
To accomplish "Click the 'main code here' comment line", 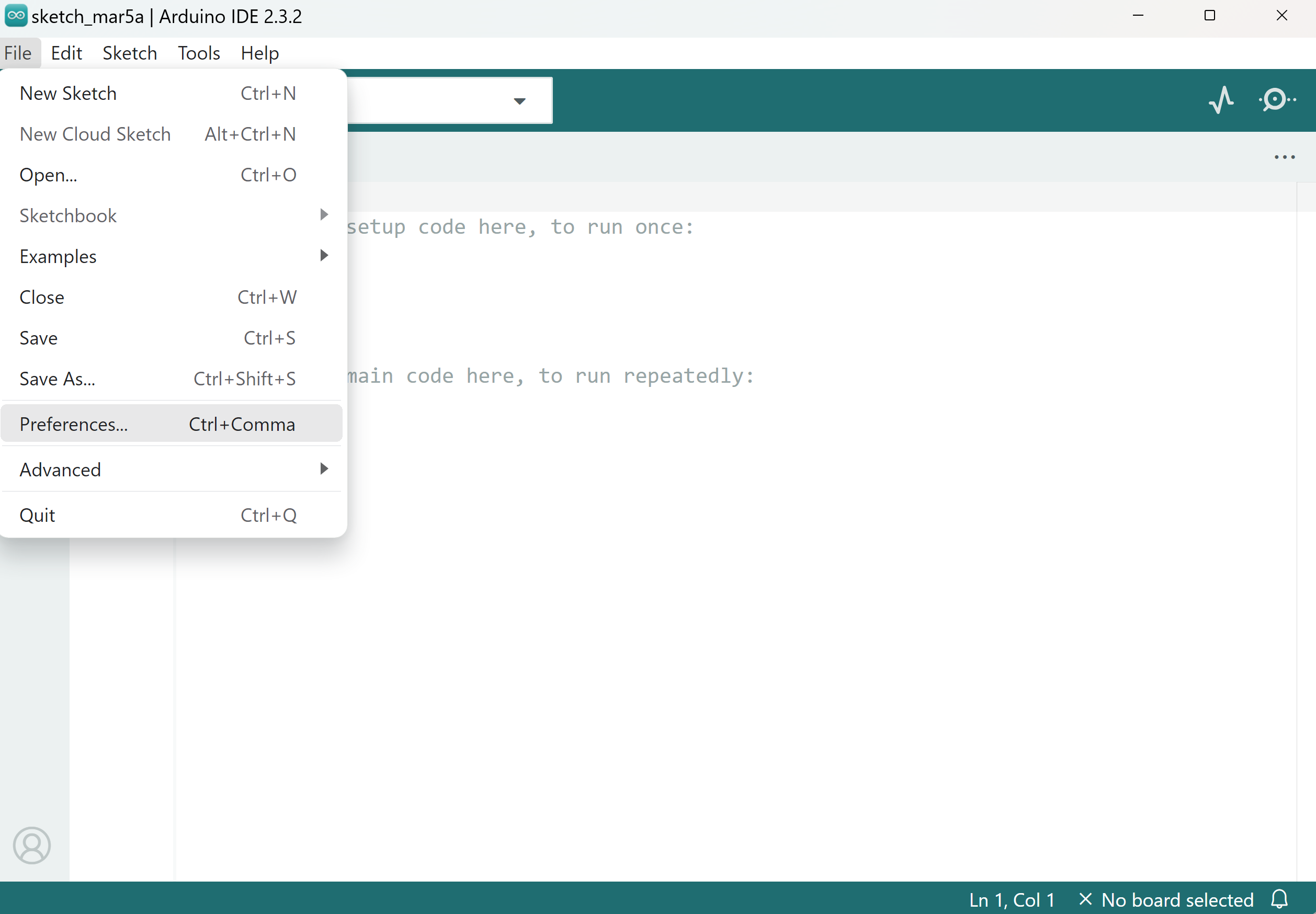I will tap(551, 376).
